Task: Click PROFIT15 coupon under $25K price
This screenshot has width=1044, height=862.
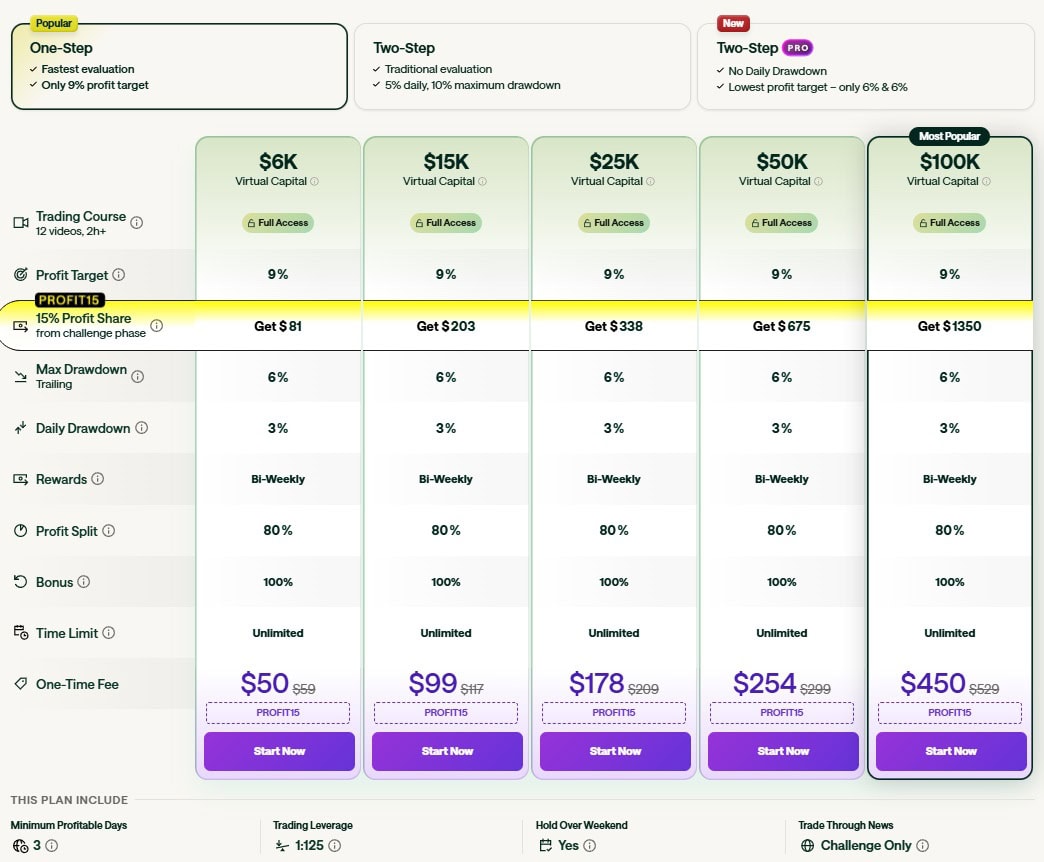Action: pos(614,713)
